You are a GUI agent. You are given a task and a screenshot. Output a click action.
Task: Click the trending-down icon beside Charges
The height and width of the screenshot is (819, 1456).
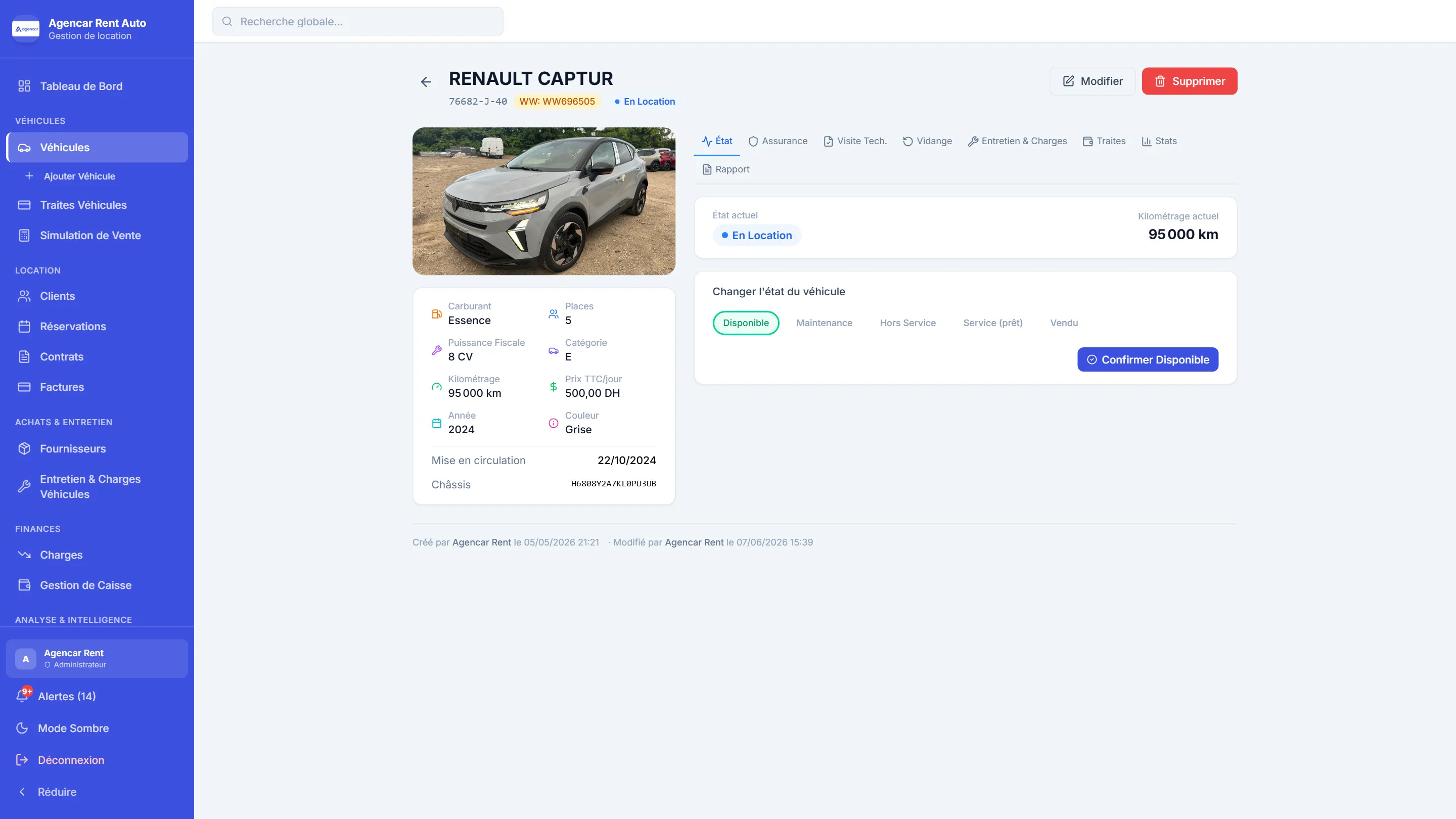[24, 555]
